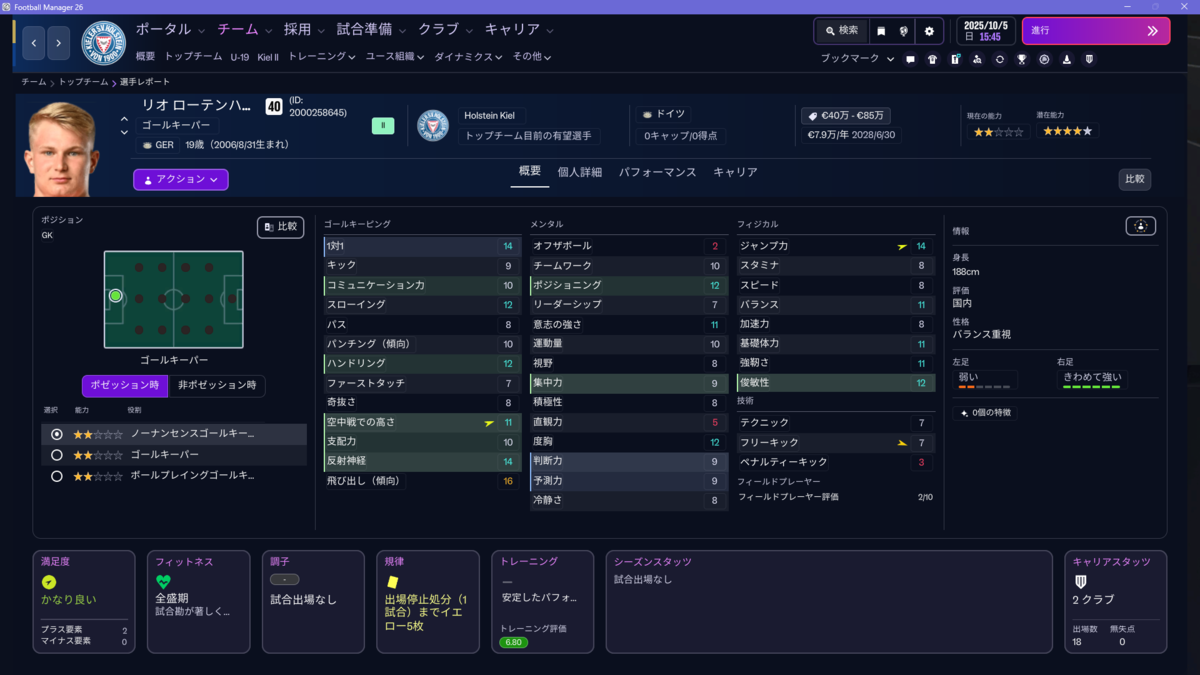Open settings gear icon in top bar

(929, 31)
